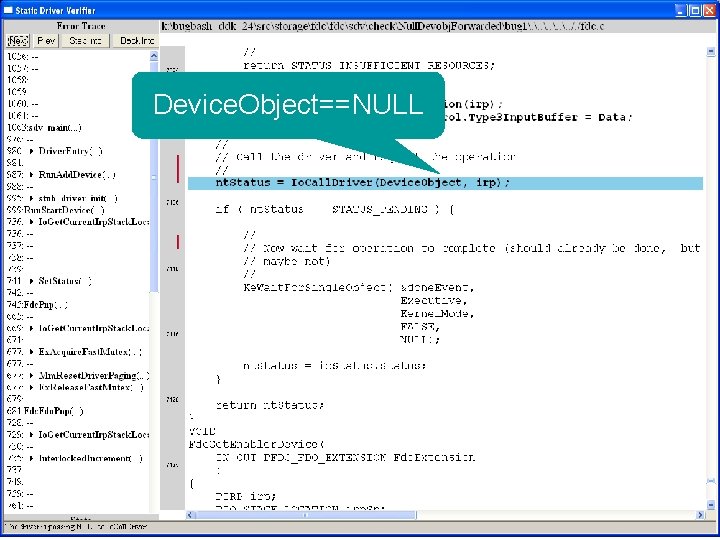Close the Static Driver Verifier window

[709, 11]
